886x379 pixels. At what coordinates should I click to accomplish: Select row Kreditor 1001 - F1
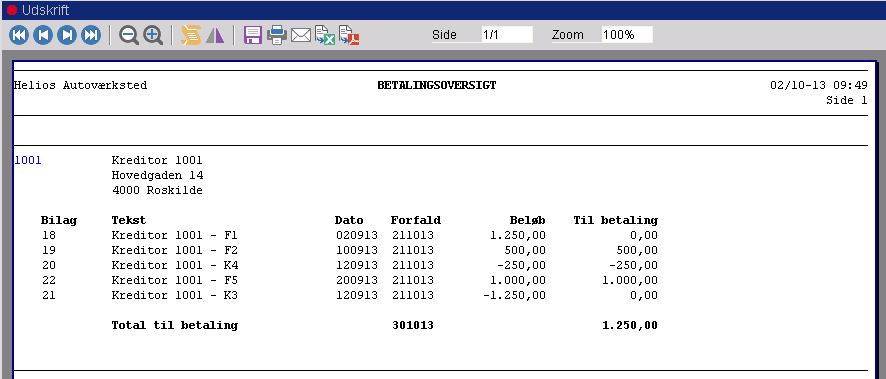(349, 236)
